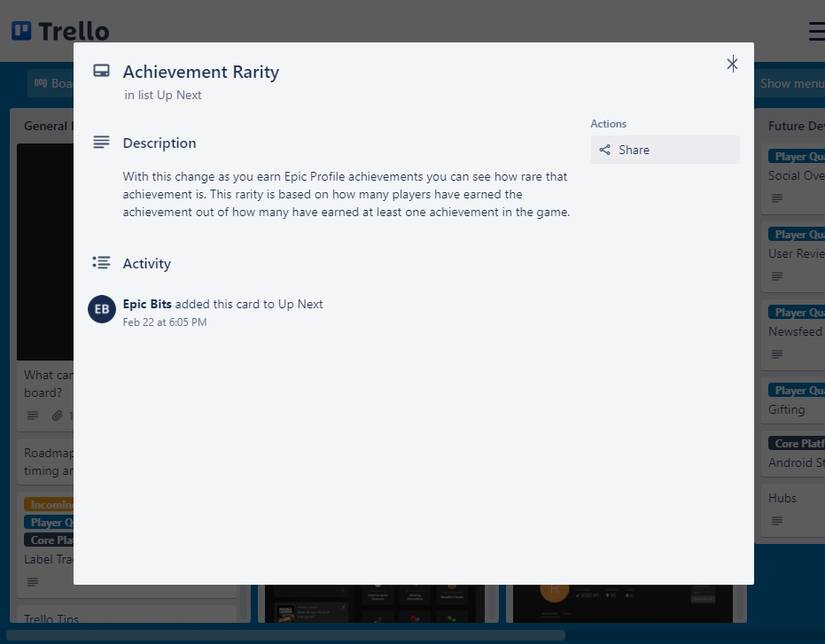
Task: Close the Achievement Rarity card dialog
Action: tap(732, 63)
